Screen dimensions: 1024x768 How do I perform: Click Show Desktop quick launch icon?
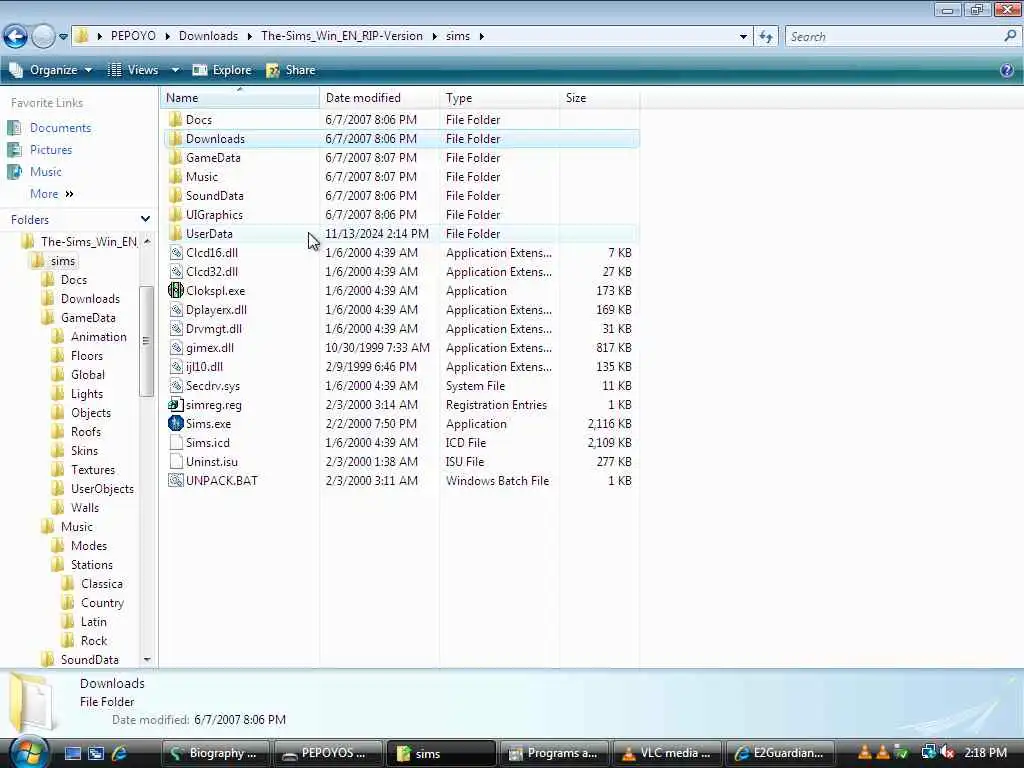tap(72, 754)
